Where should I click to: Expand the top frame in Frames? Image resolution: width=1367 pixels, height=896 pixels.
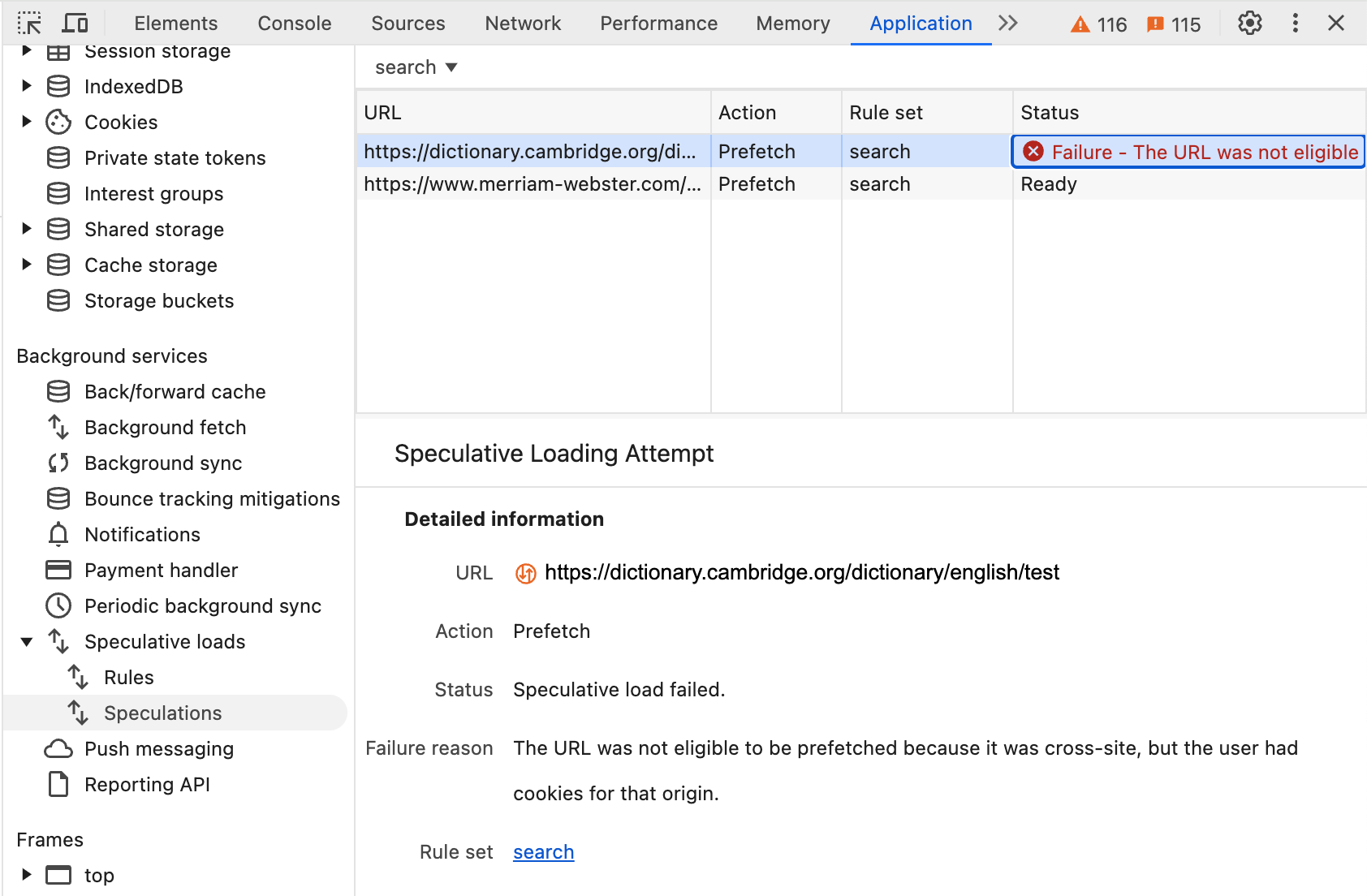pos(27,875)
